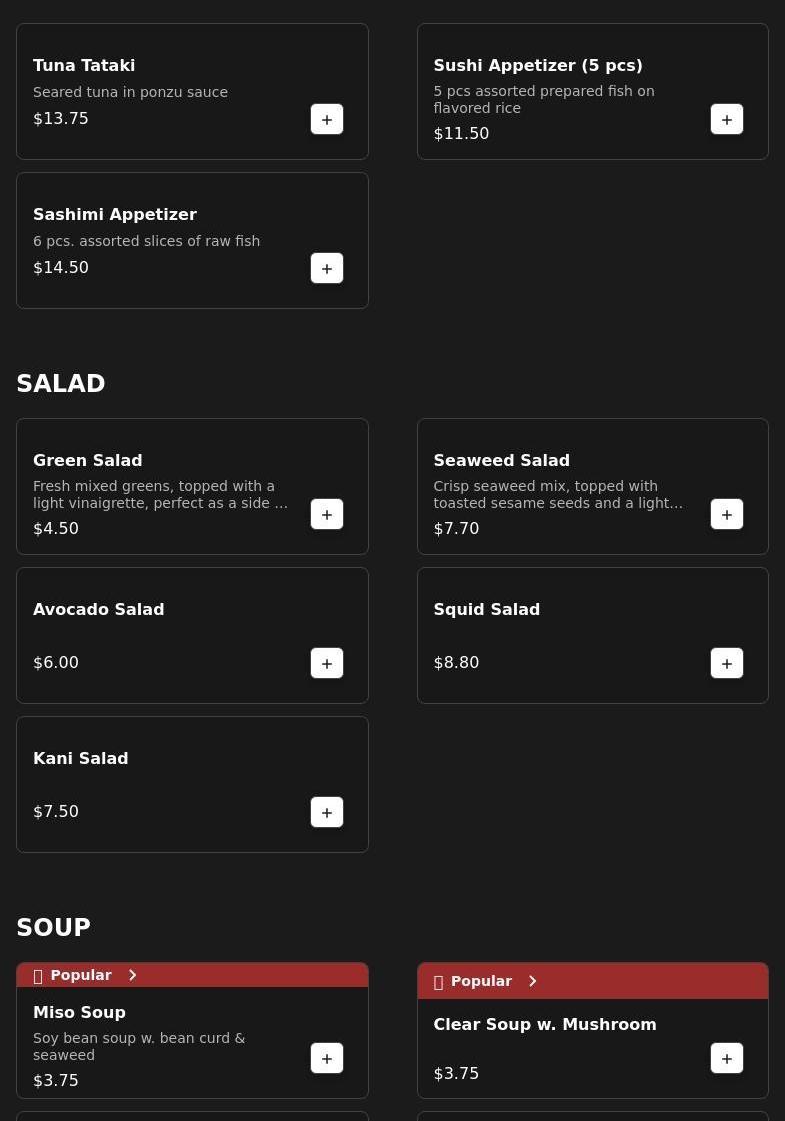Image resolution: width=785 pixels, height=1121 pixels.
Task: Expand Popular chevron on Miso Soup
Action: [x=132, y=975]
